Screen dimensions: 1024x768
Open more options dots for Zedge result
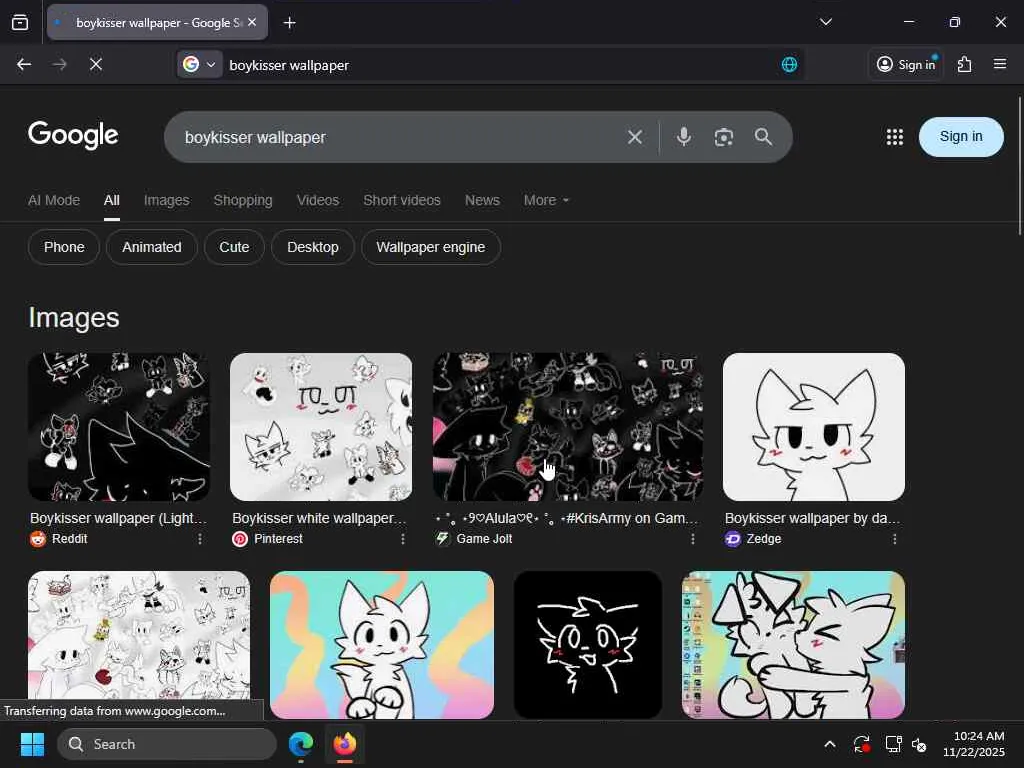[x=895, y=539]
